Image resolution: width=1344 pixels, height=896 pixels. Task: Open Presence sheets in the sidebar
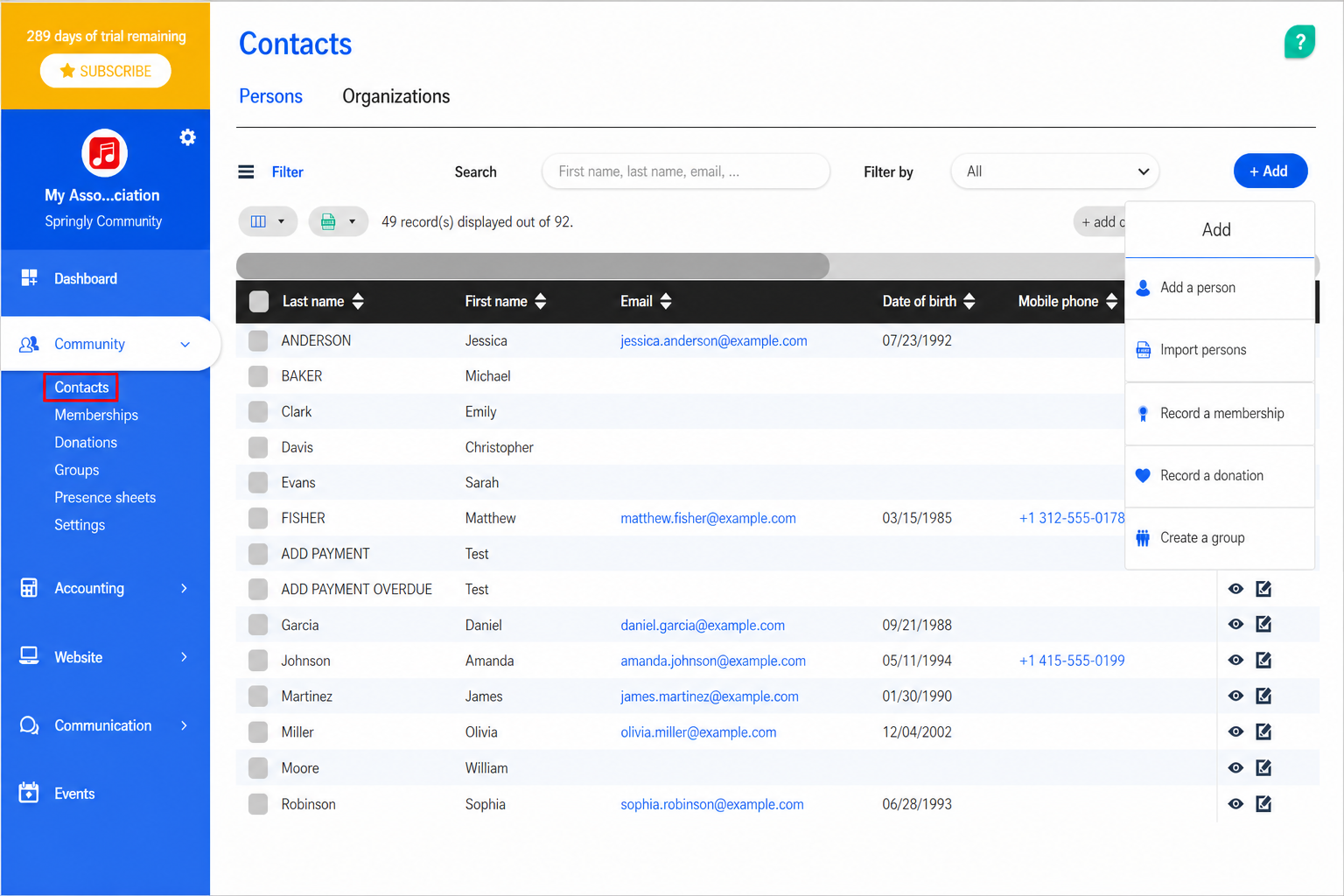(105, 497)
